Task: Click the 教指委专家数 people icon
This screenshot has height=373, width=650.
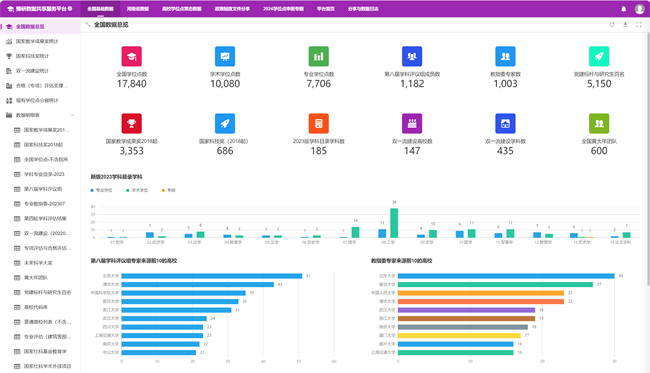Action: [x=505, y=56]
